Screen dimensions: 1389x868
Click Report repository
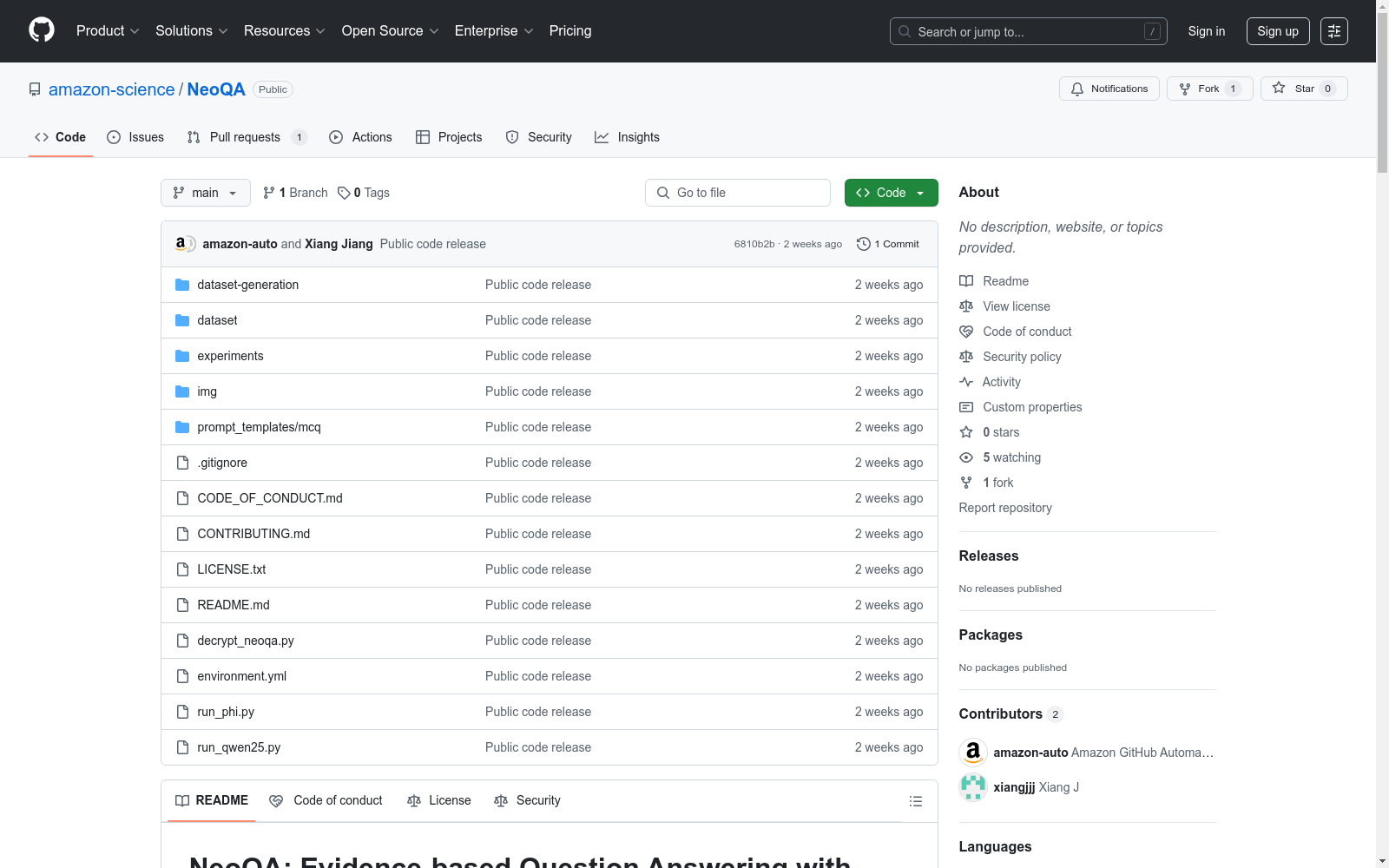pyautogui.click(x=1005, y=508)
